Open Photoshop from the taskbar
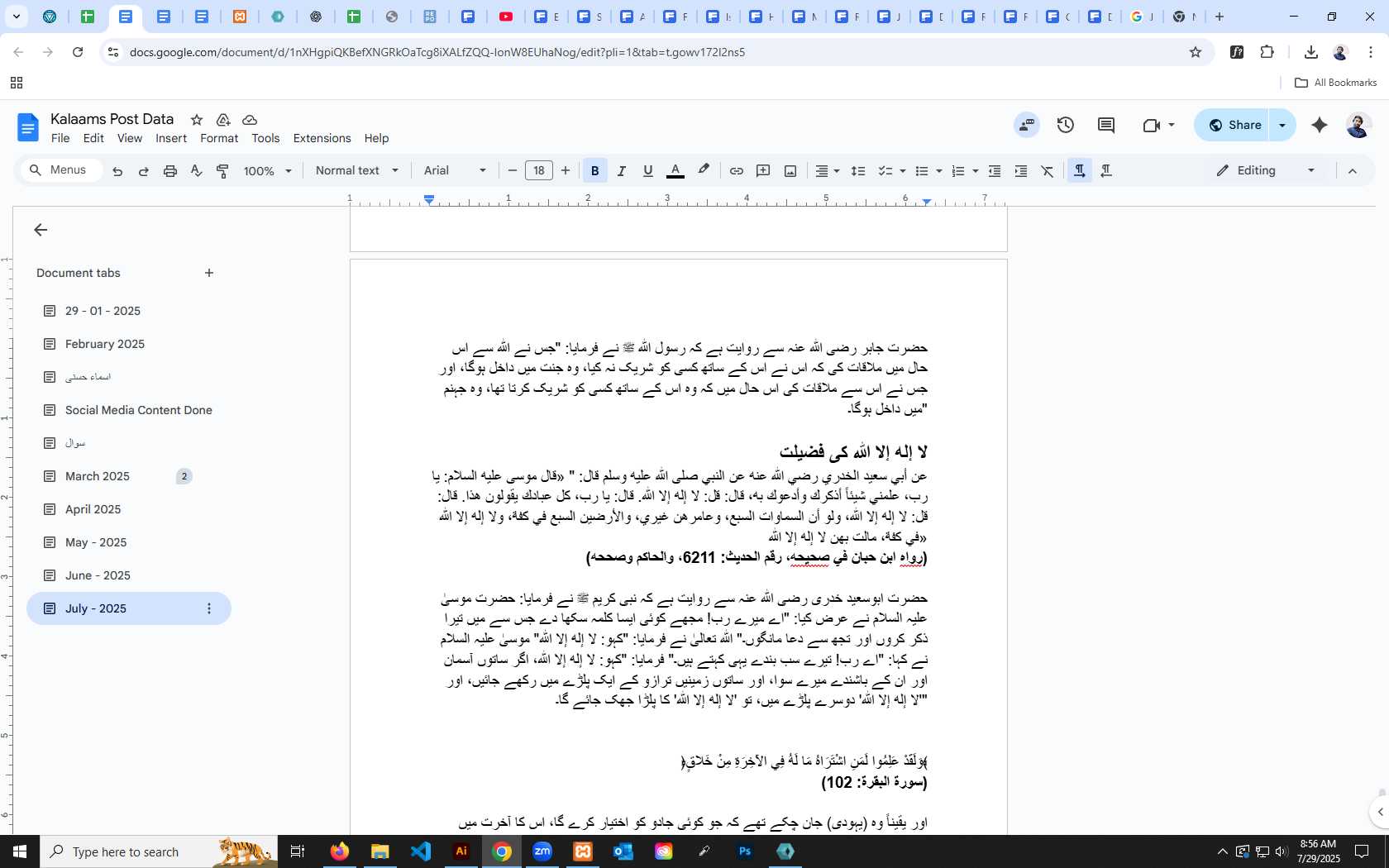 click(x=745, y=851)
